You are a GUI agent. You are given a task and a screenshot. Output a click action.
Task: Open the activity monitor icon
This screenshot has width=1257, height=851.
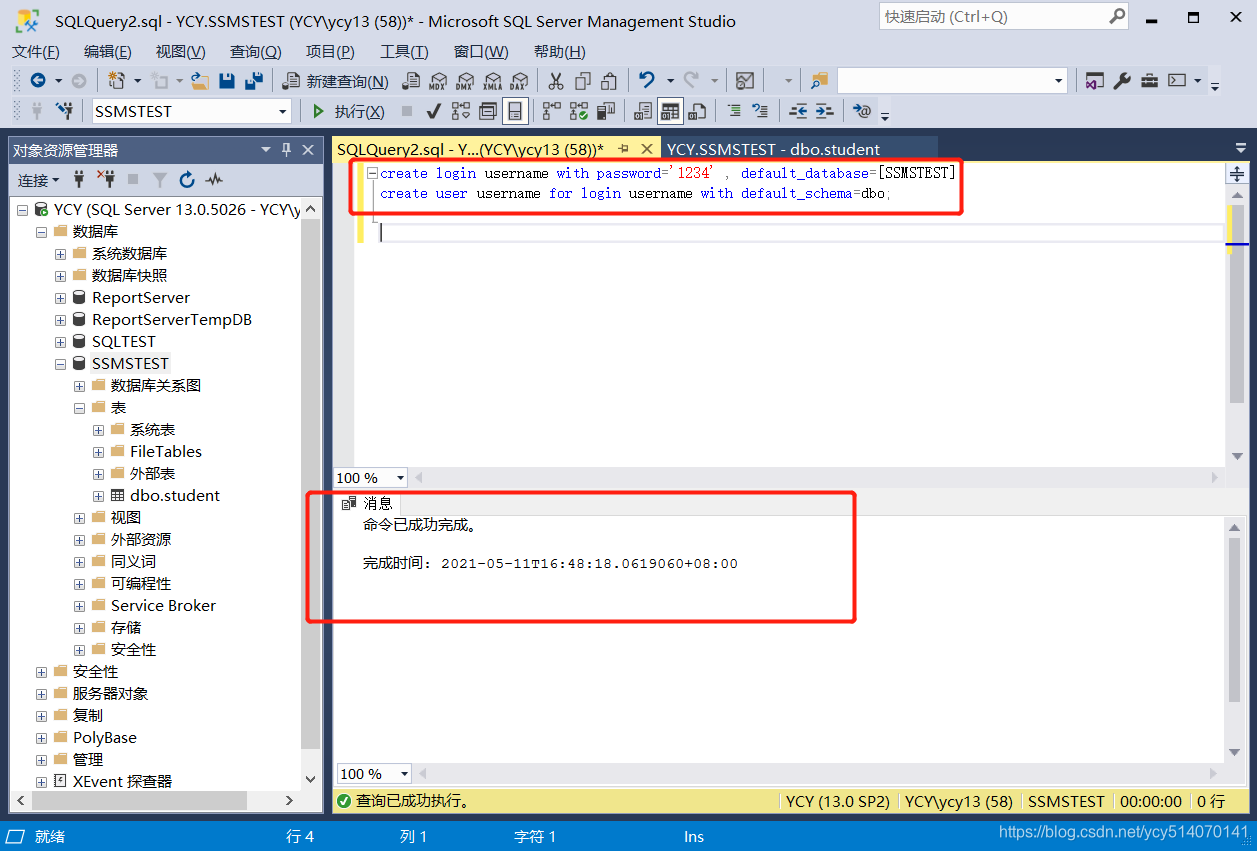(x=745, y=81)
